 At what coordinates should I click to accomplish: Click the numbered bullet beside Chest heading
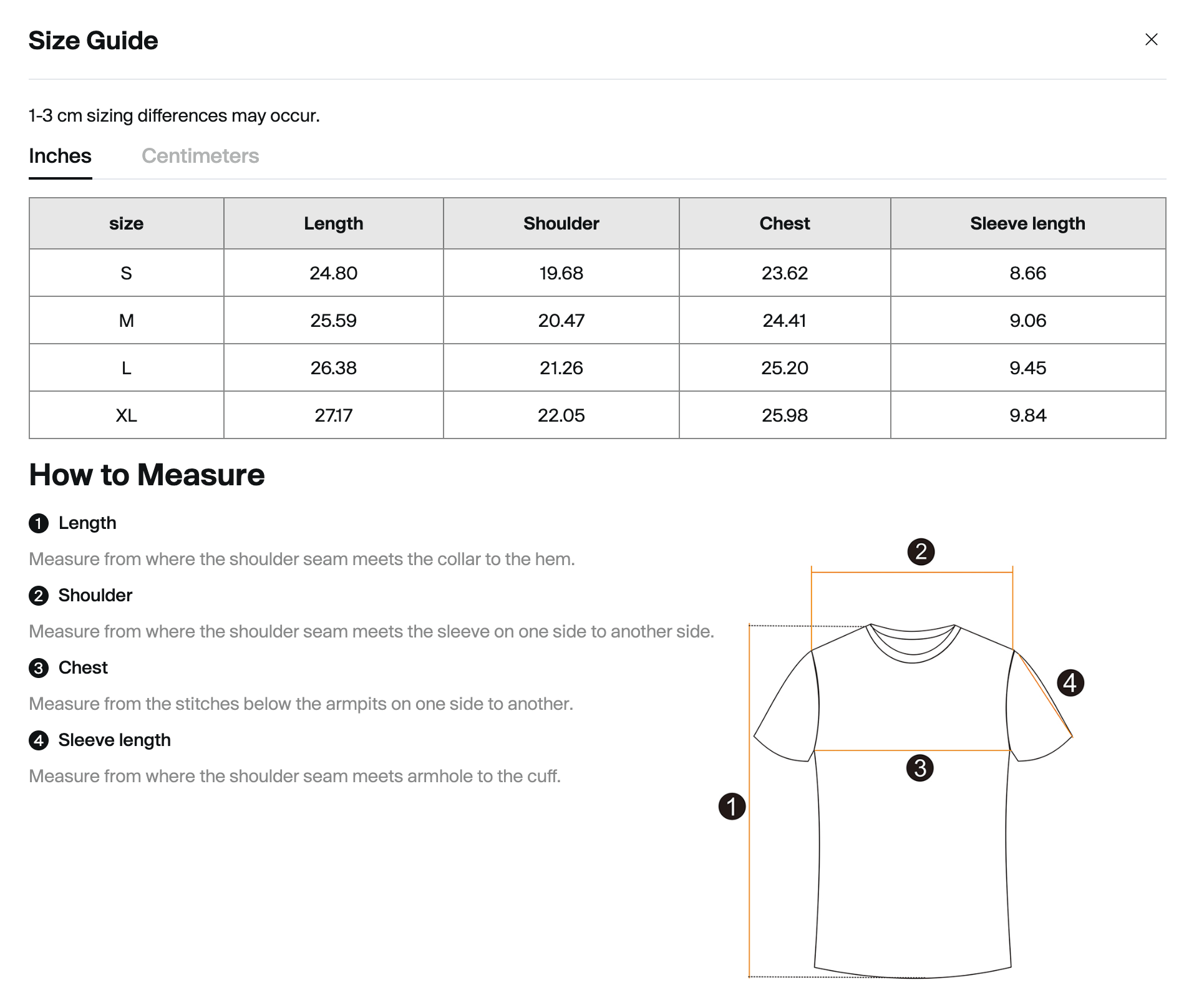(39, 668)
